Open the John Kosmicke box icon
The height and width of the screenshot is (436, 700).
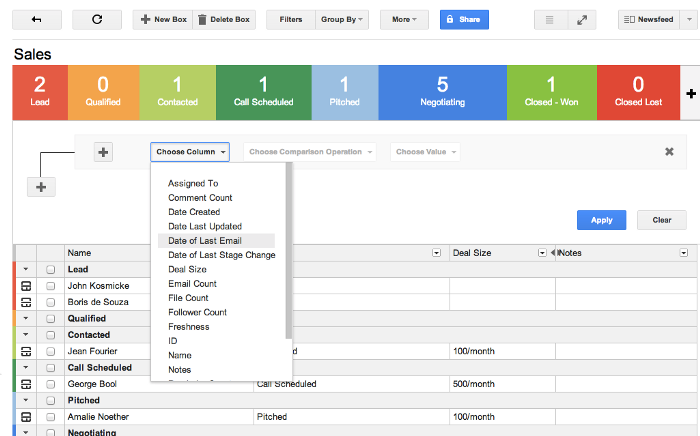tap(26, 286)
